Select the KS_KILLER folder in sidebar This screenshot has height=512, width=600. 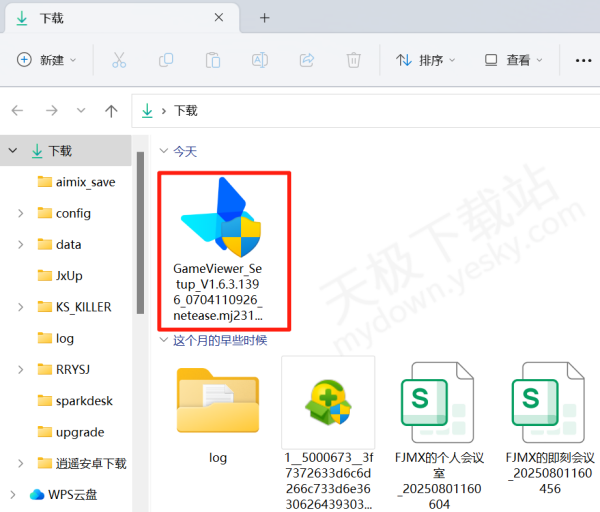click(x=83, y=307)
